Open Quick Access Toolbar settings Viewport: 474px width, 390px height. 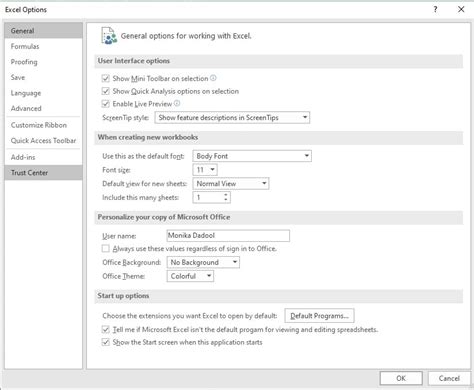click(x=43, y=141)
